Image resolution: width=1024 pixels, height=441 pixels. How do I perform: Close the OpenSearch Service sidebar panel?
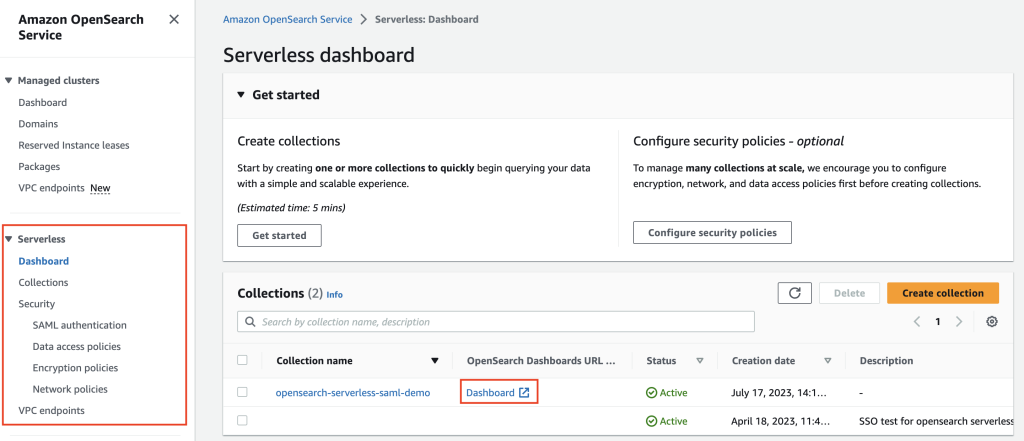pos(174,20)
